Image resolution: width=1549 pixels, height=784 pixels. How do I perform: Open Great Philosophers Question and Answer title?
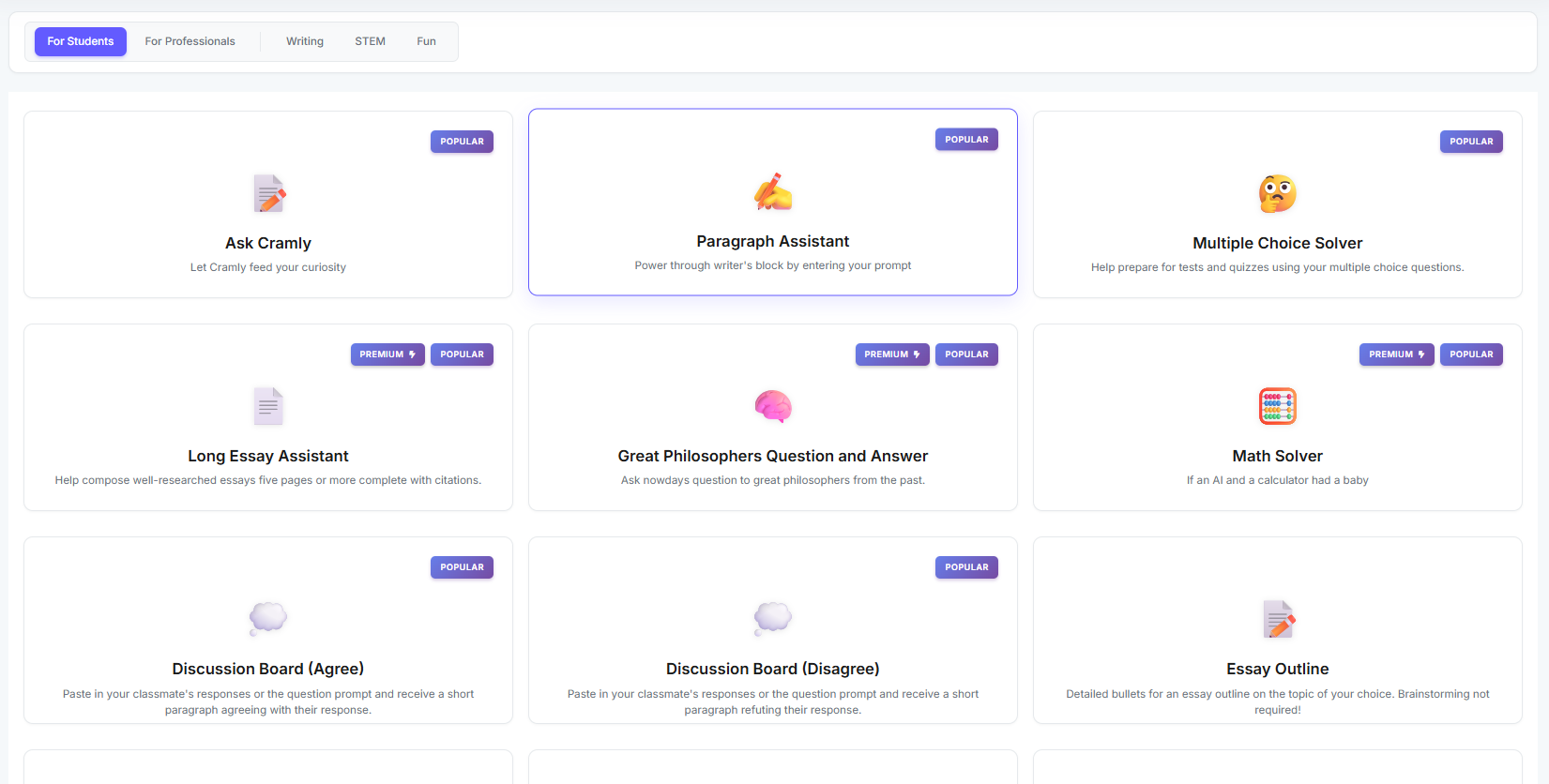(773, 456)
